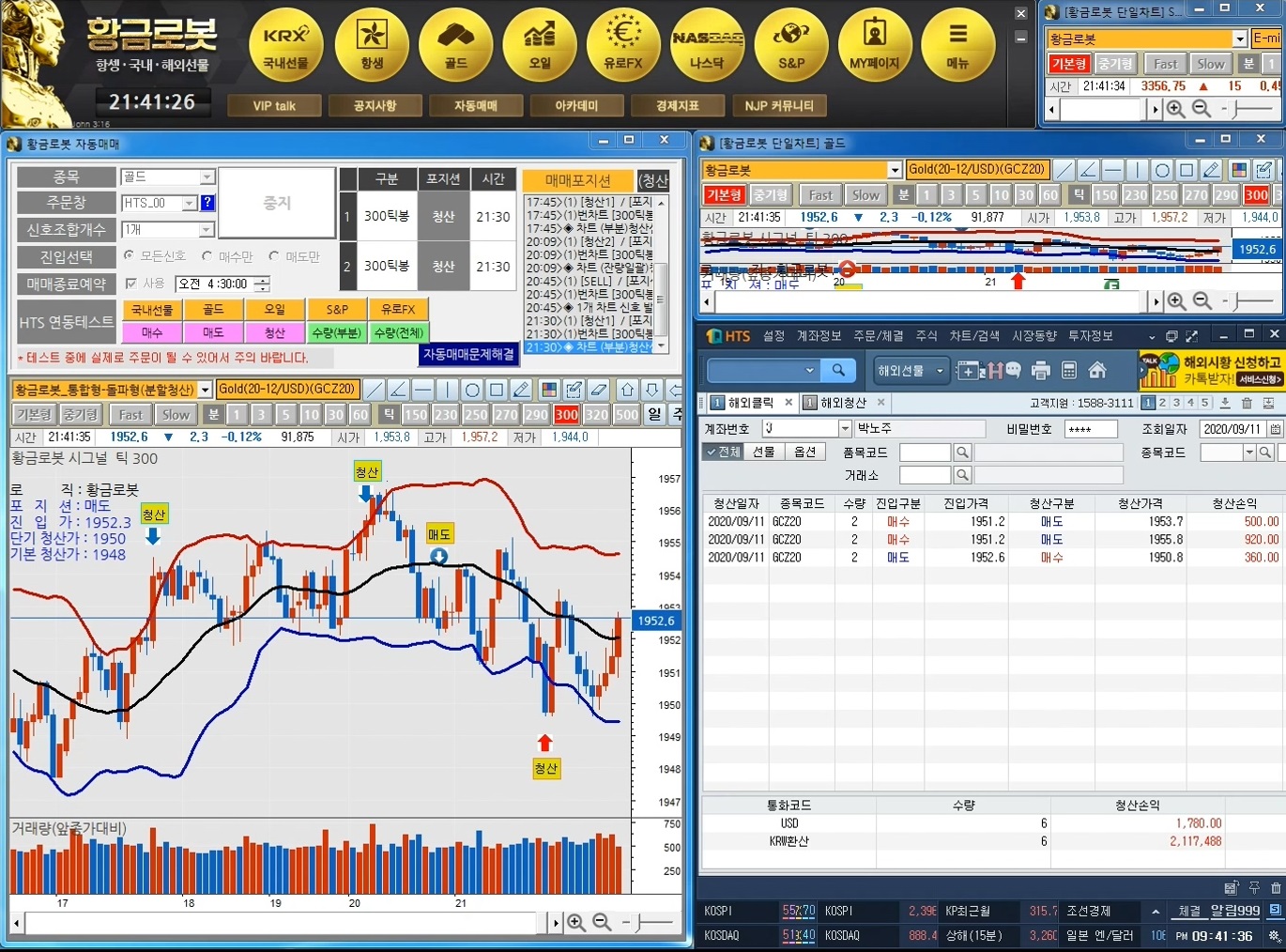Click the HTS search magnifier button
The image size is (1286, 952).
(x=838, y=371)
